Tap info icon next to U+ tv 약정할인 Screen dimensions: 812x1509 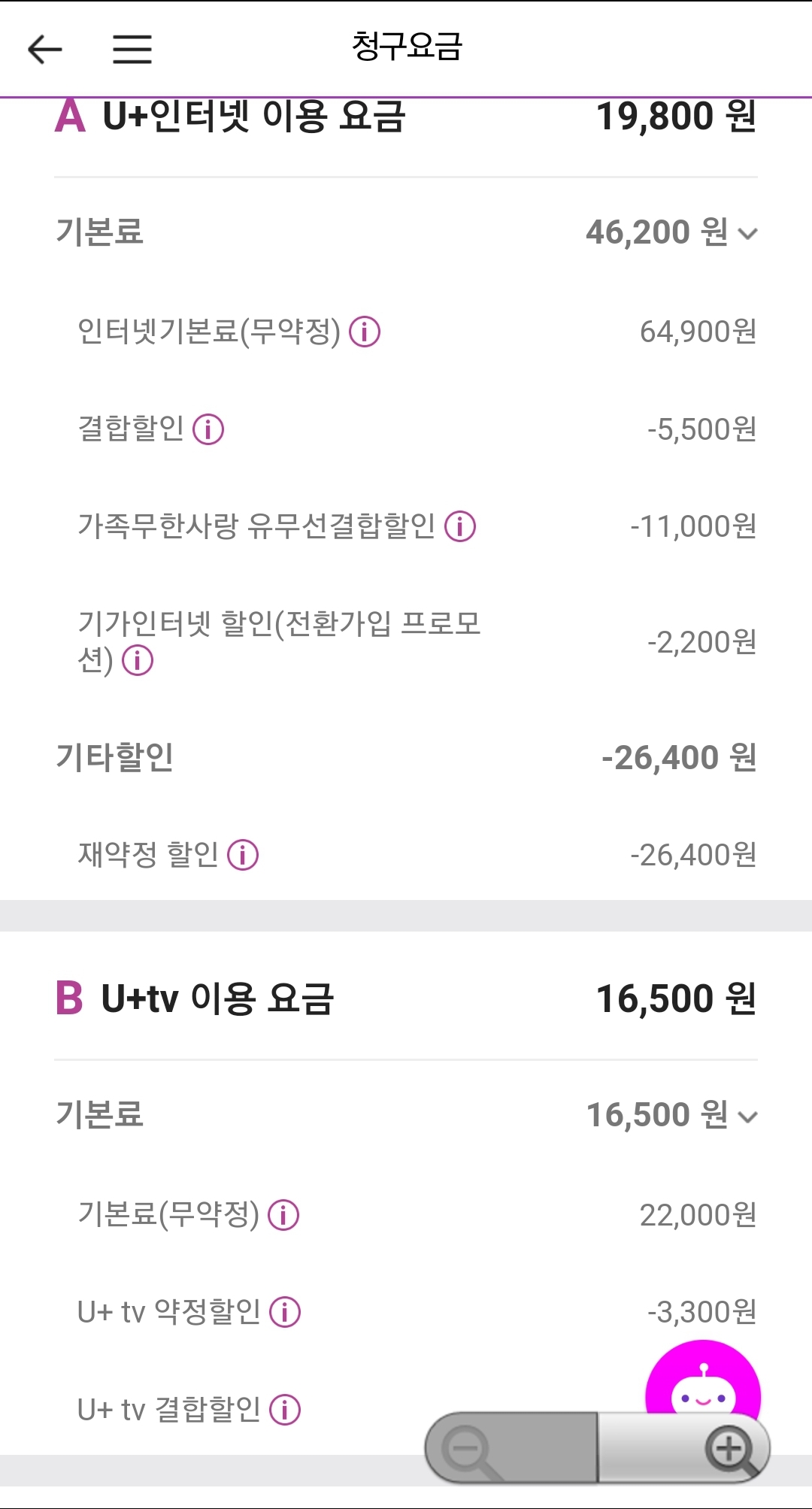click(285, 1312)
